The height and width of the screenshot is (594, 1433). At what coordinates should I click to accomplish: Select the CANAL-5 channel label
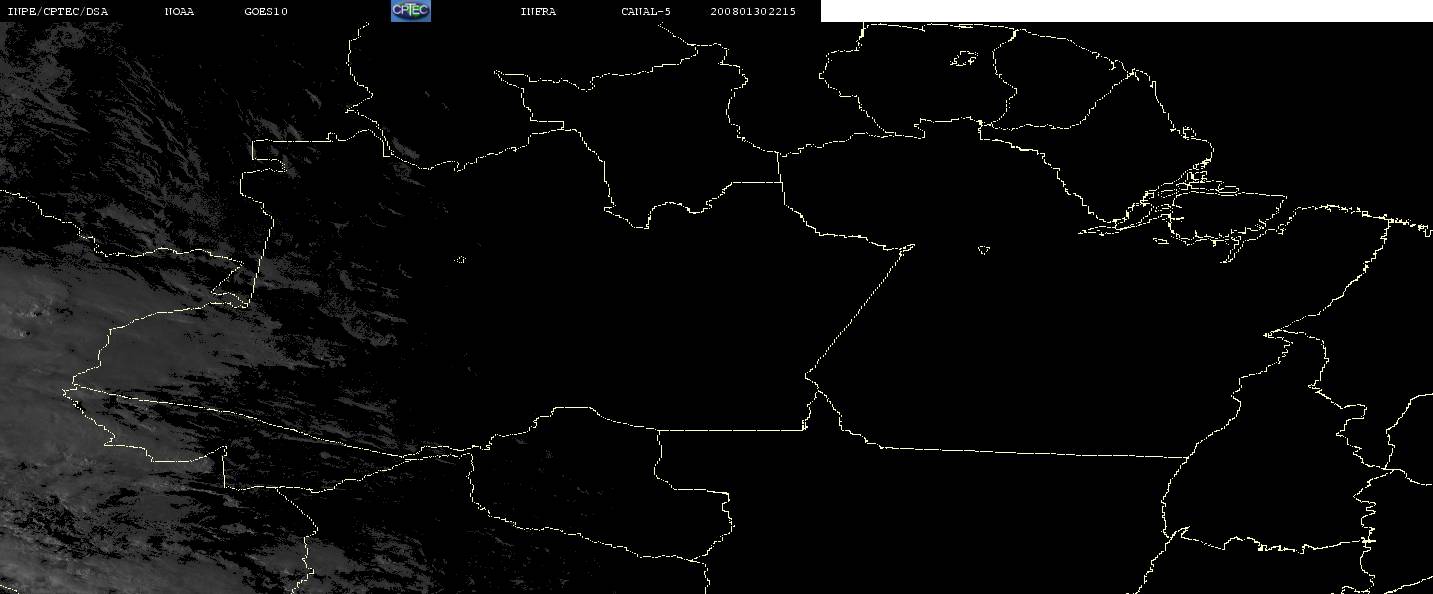(x=646, y=12)
